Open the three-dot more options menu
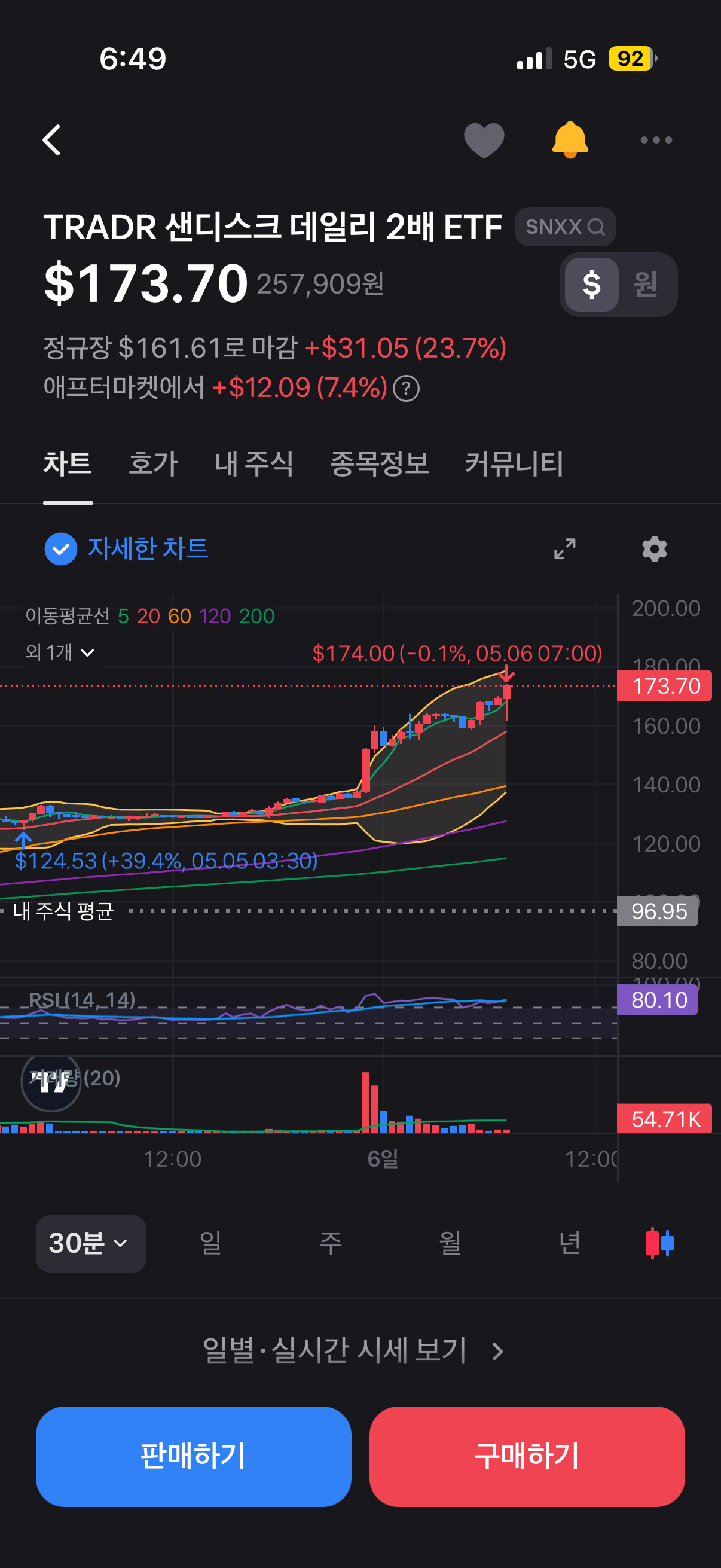 (656, 140)
